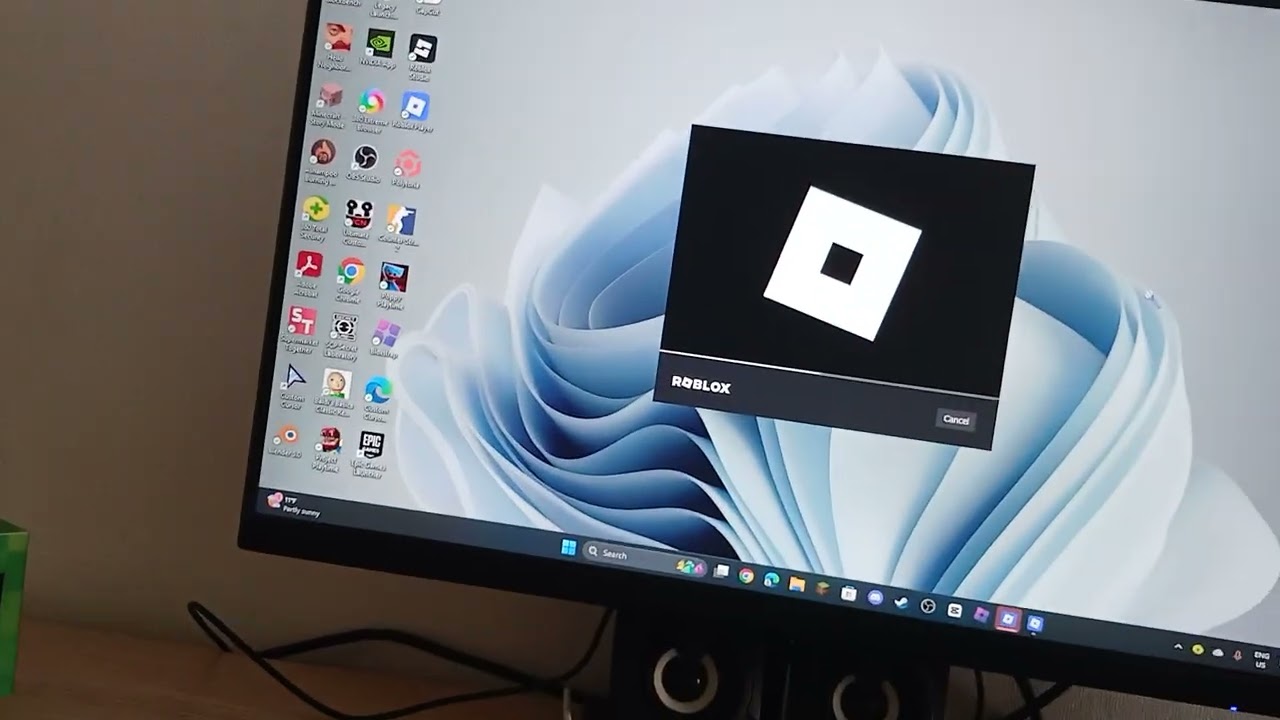
Task: Open the weather widget showing Partly sunny
Action: (294, 504)
